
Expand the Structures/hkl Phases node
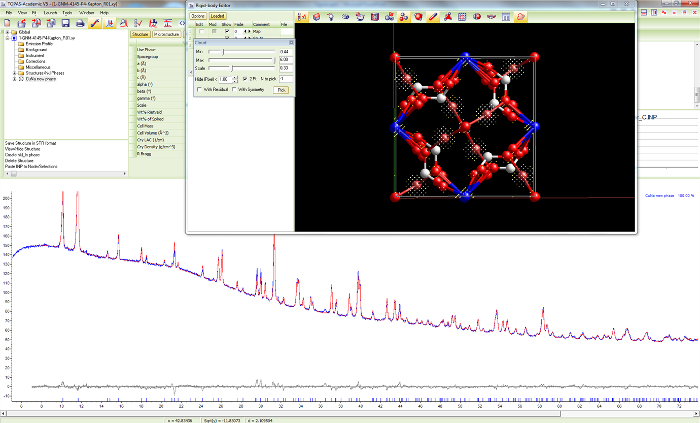[x=13, y=73]
